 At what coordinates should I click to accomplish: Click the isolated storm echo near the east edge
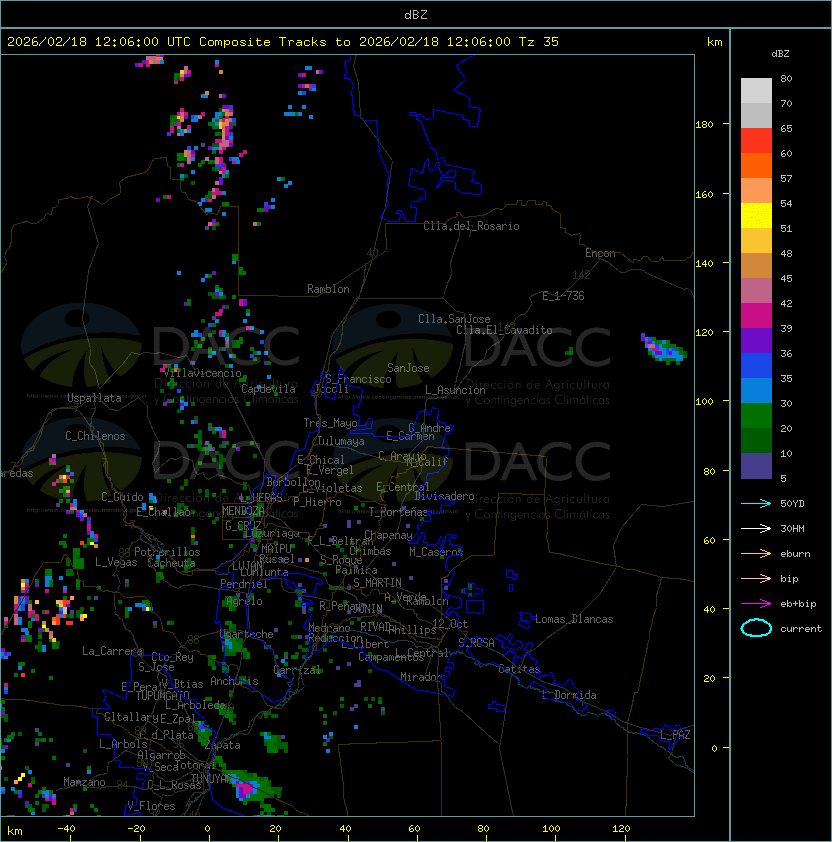click(x=664, y=348)
